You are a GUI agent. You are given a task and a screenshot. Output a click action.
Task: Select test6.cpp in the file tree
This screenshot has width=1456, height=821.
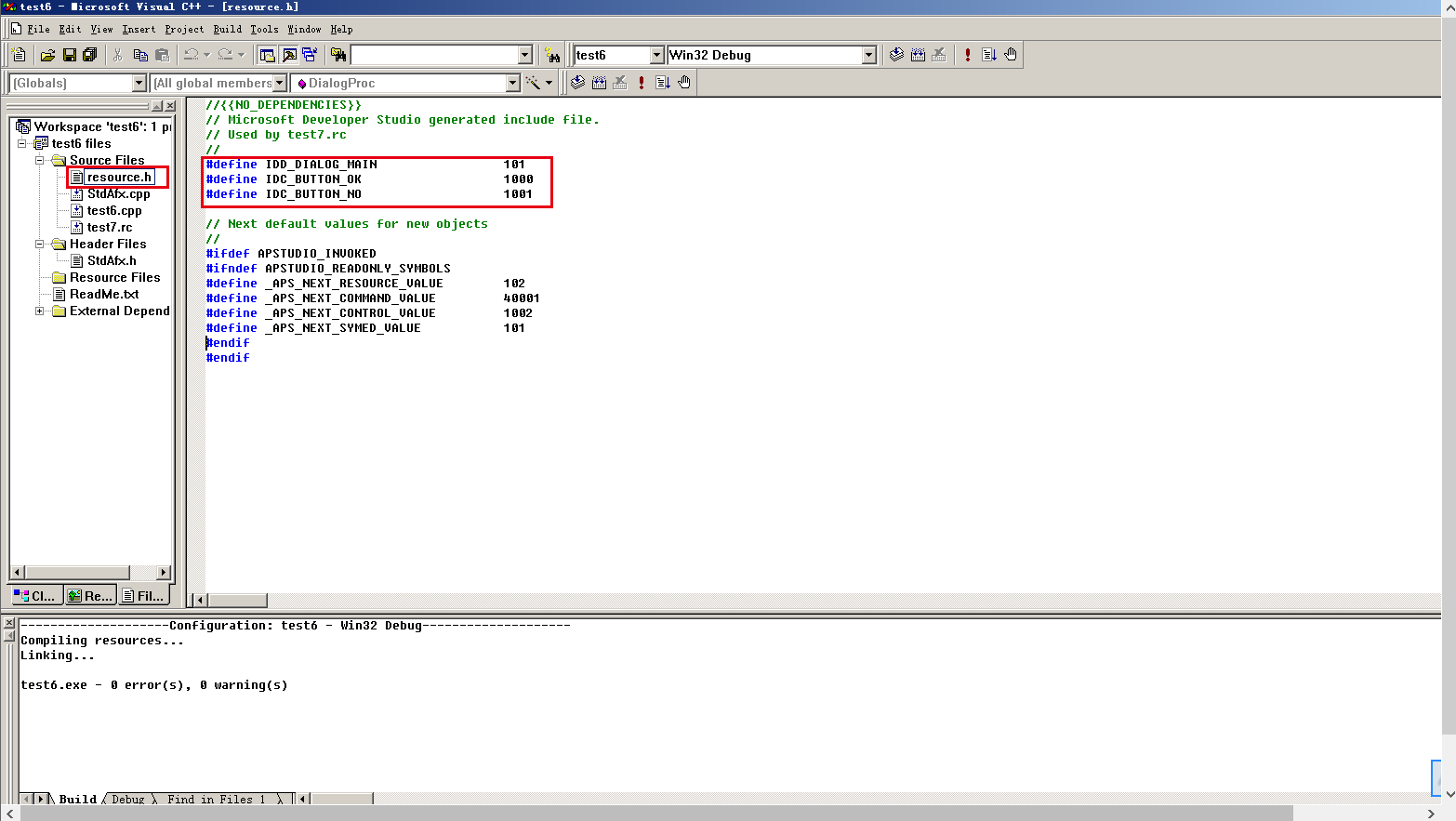click(x=114, y=210)
